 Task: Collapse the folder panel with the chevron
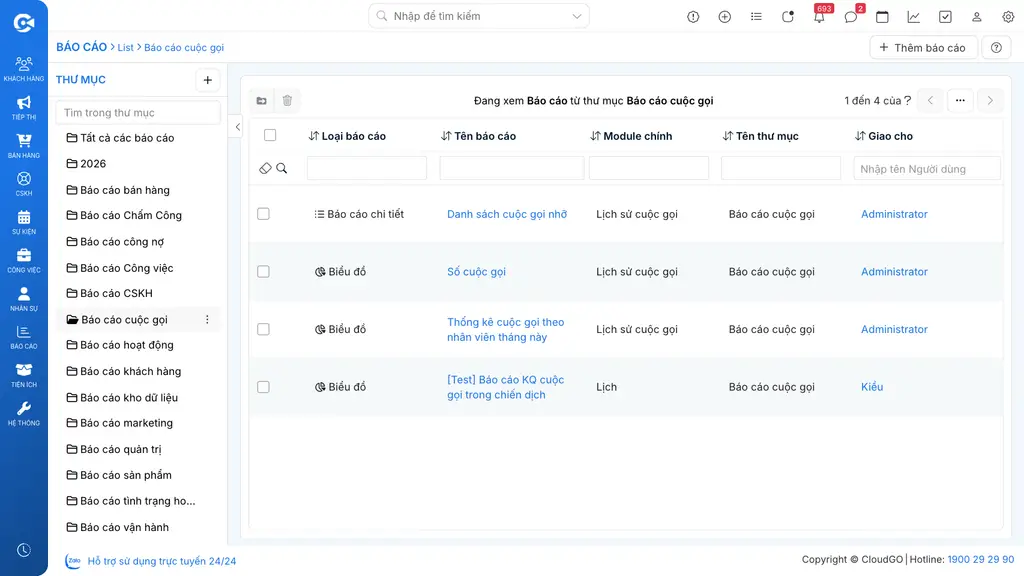point(238,127)
